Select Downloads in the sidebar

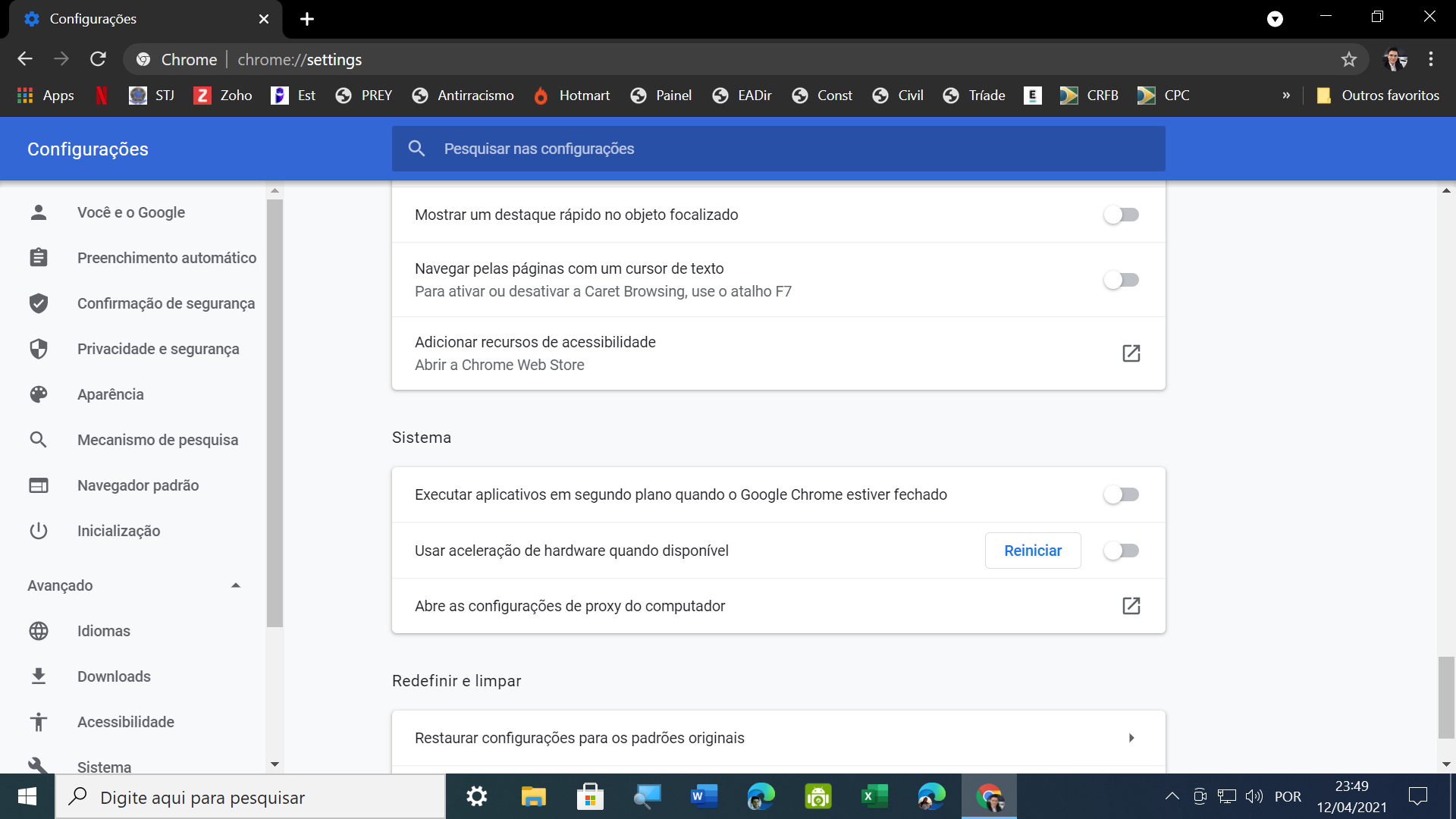click(114, 676)
